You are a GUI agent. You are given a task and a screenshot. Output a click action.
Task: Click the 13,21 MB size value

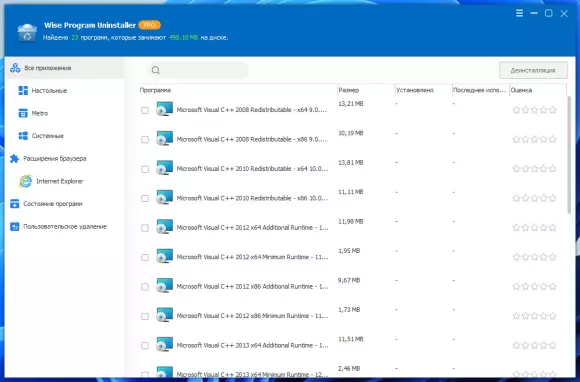[x=351, y=104]
